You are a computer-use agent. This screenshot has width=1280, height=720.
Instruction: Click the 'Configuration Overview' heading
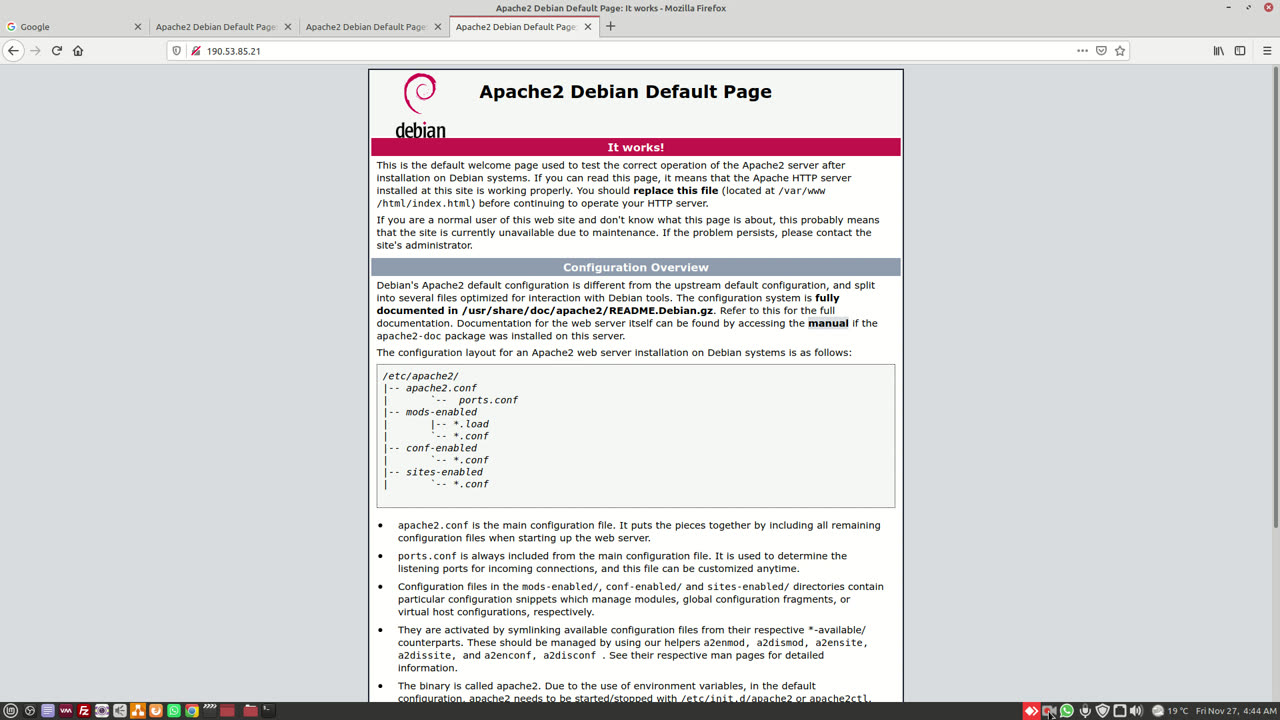pos(636,267)
